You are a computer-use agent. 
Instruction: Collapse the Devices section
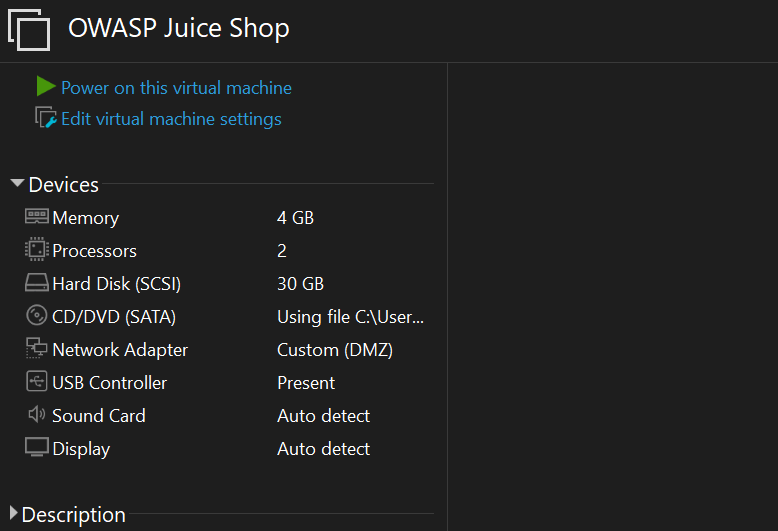tap(17, 184)
